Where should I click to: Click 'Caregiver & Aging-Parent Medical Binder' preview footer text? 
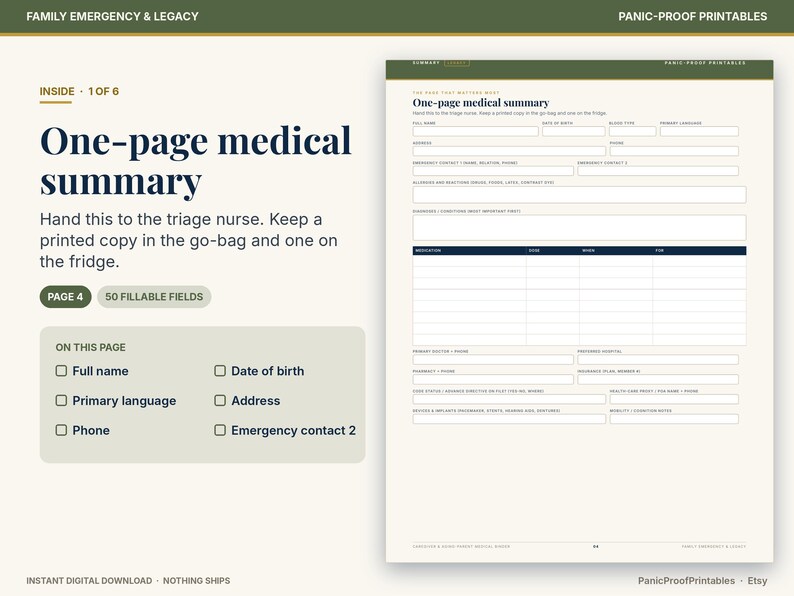point(461,546)
